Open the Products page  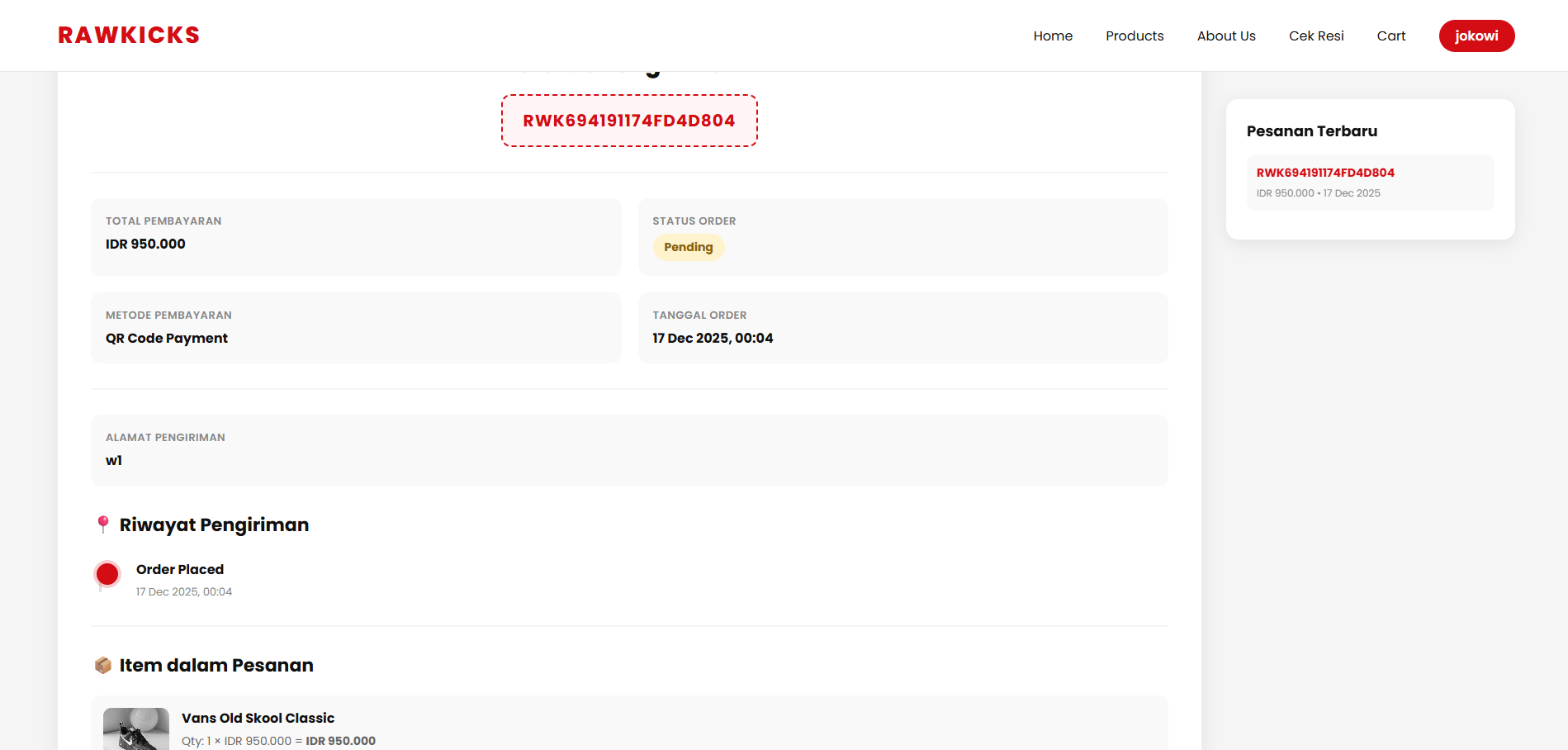[1135, 36]
